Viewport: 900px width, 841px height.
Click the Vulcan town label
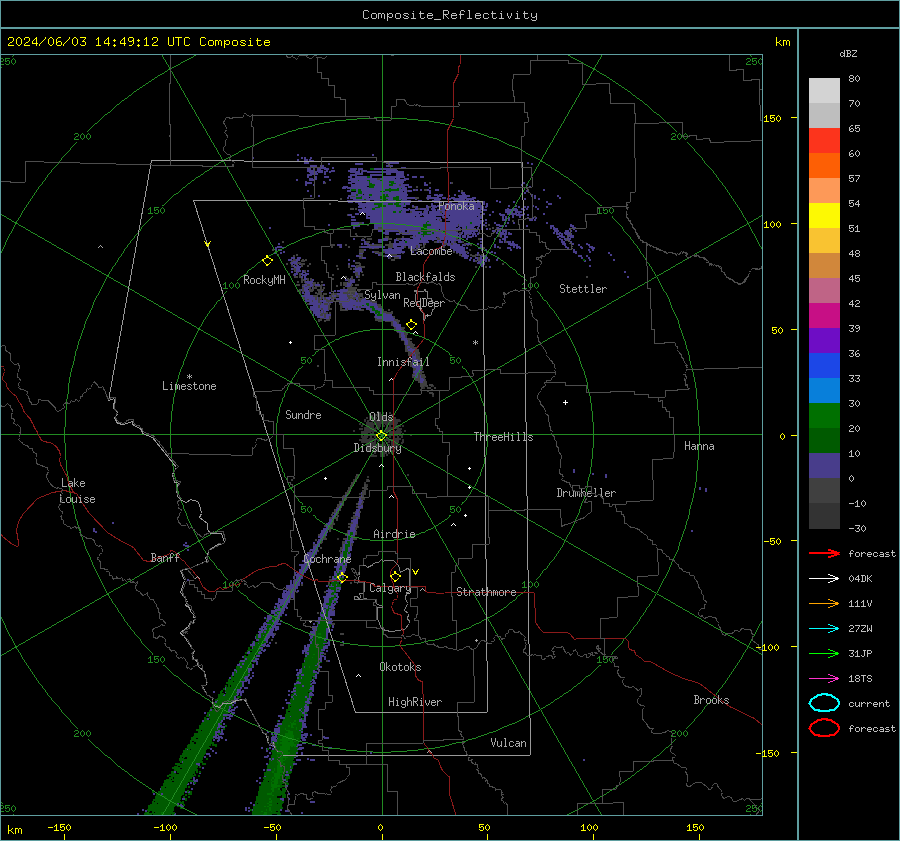pyautogui.click(x=508, y=743)
